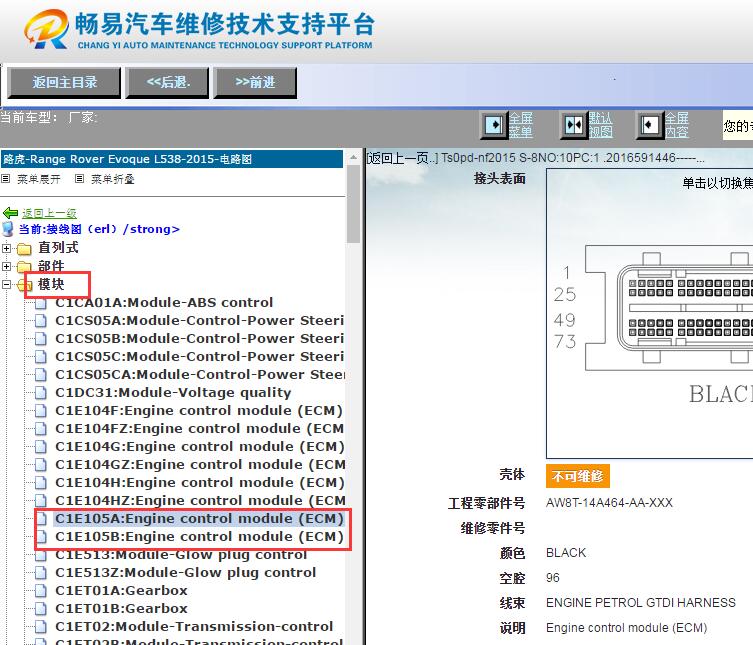
Task: Go forward with >>前进 button
Action: [x=255, y=83]
